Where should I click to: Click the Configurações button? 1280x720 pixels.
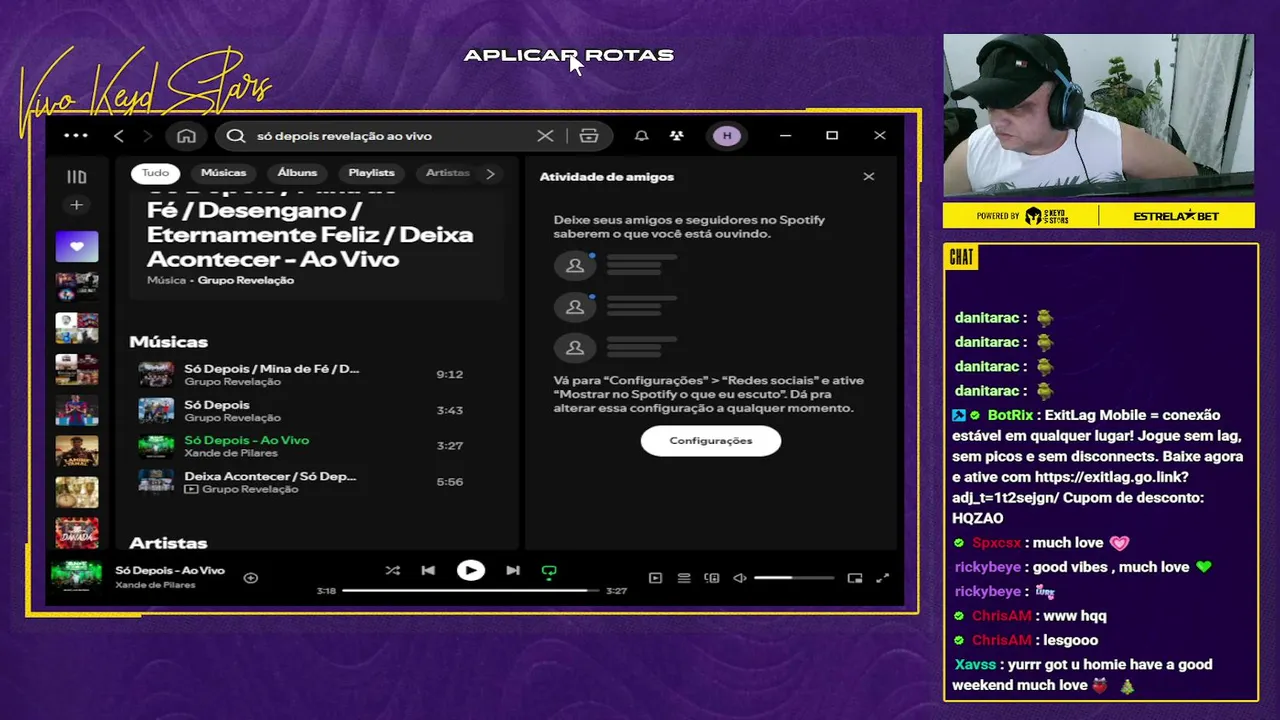click(711, 440)
